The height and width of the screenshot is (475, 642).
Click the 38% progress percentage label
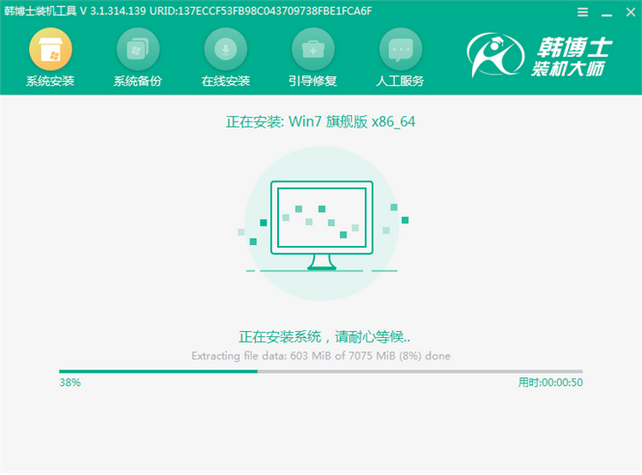point(70,383)
